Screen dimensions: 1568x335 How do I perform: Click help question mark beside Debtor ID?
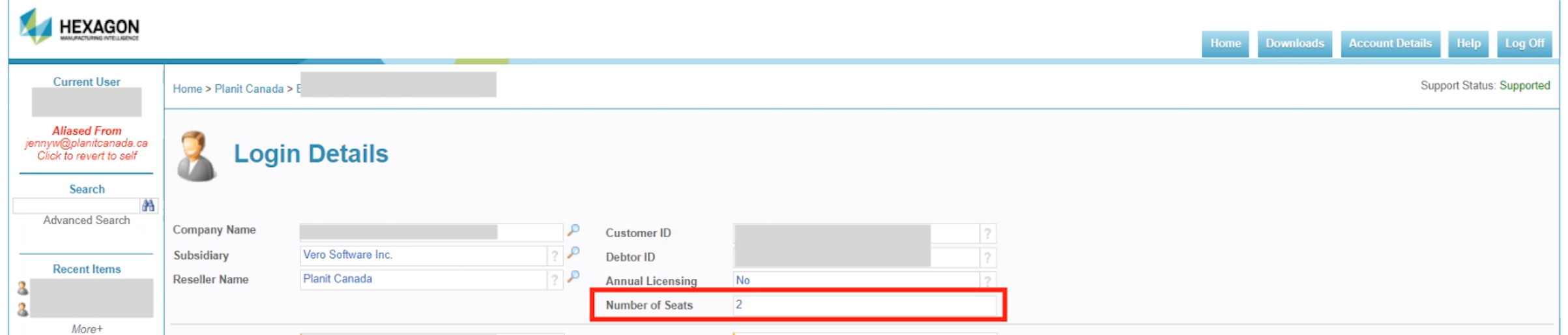[987, 257]
